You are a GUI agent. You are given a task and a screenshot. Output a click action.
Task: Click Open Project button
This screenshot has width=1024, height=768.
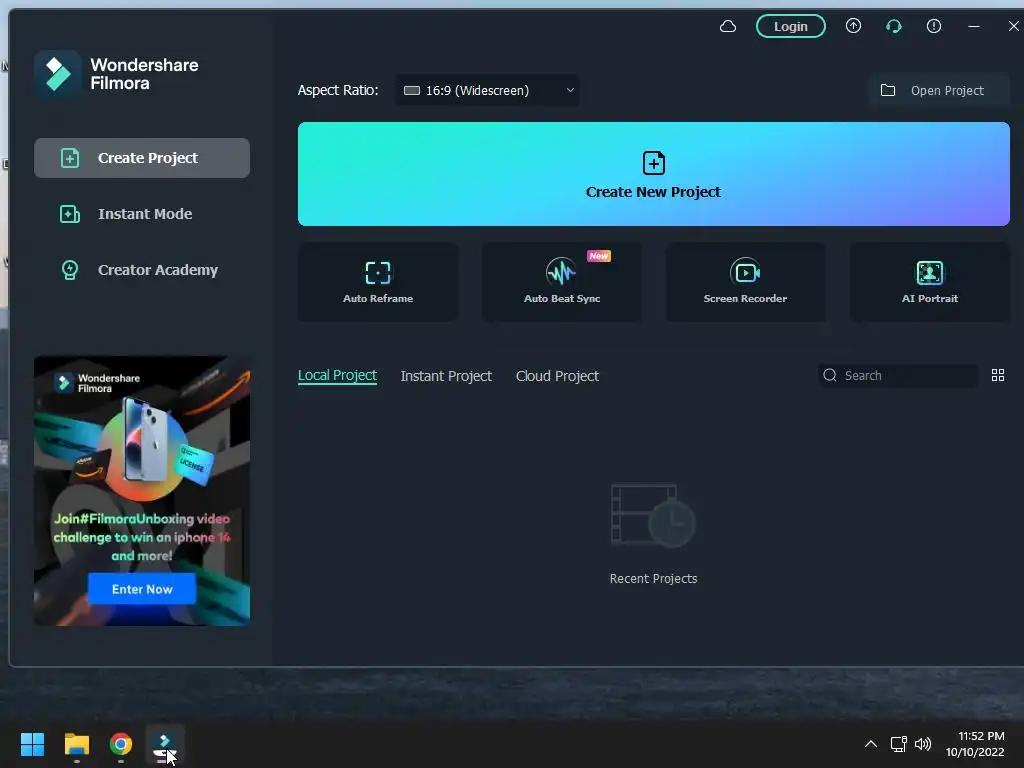pos(939,90)
